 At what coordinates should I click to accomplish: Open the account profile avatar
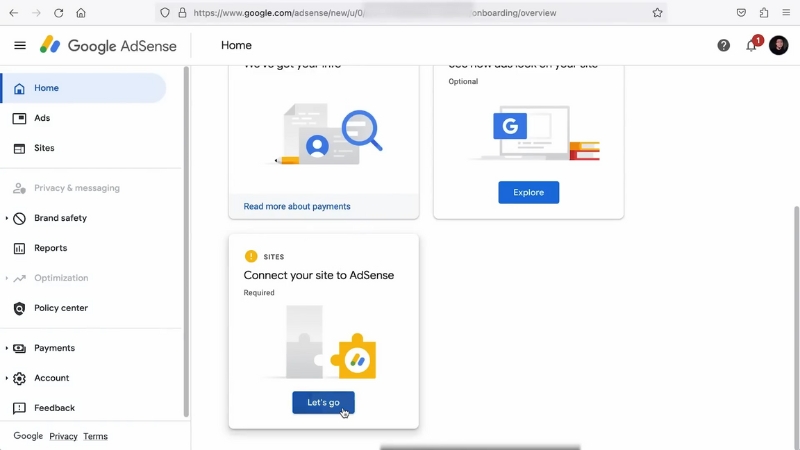click(x=779, y=45)
